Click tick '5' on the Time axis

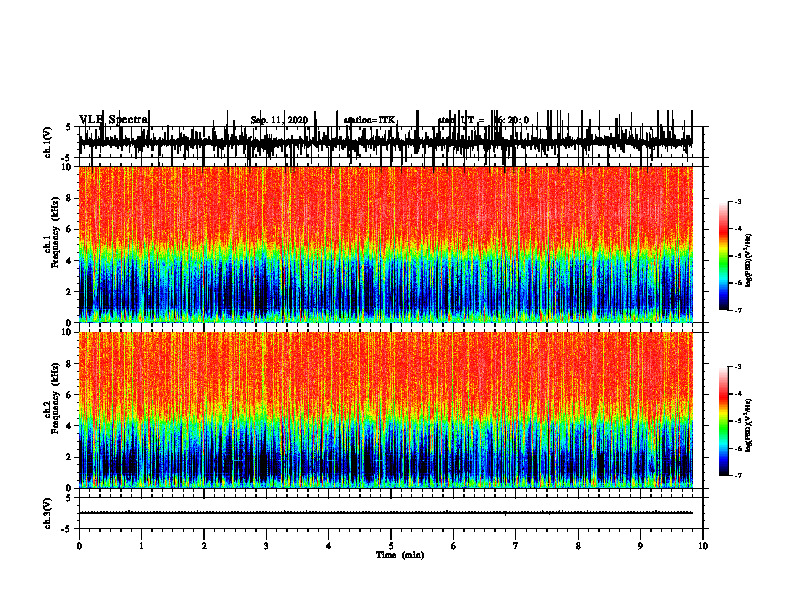pos(391,546)
